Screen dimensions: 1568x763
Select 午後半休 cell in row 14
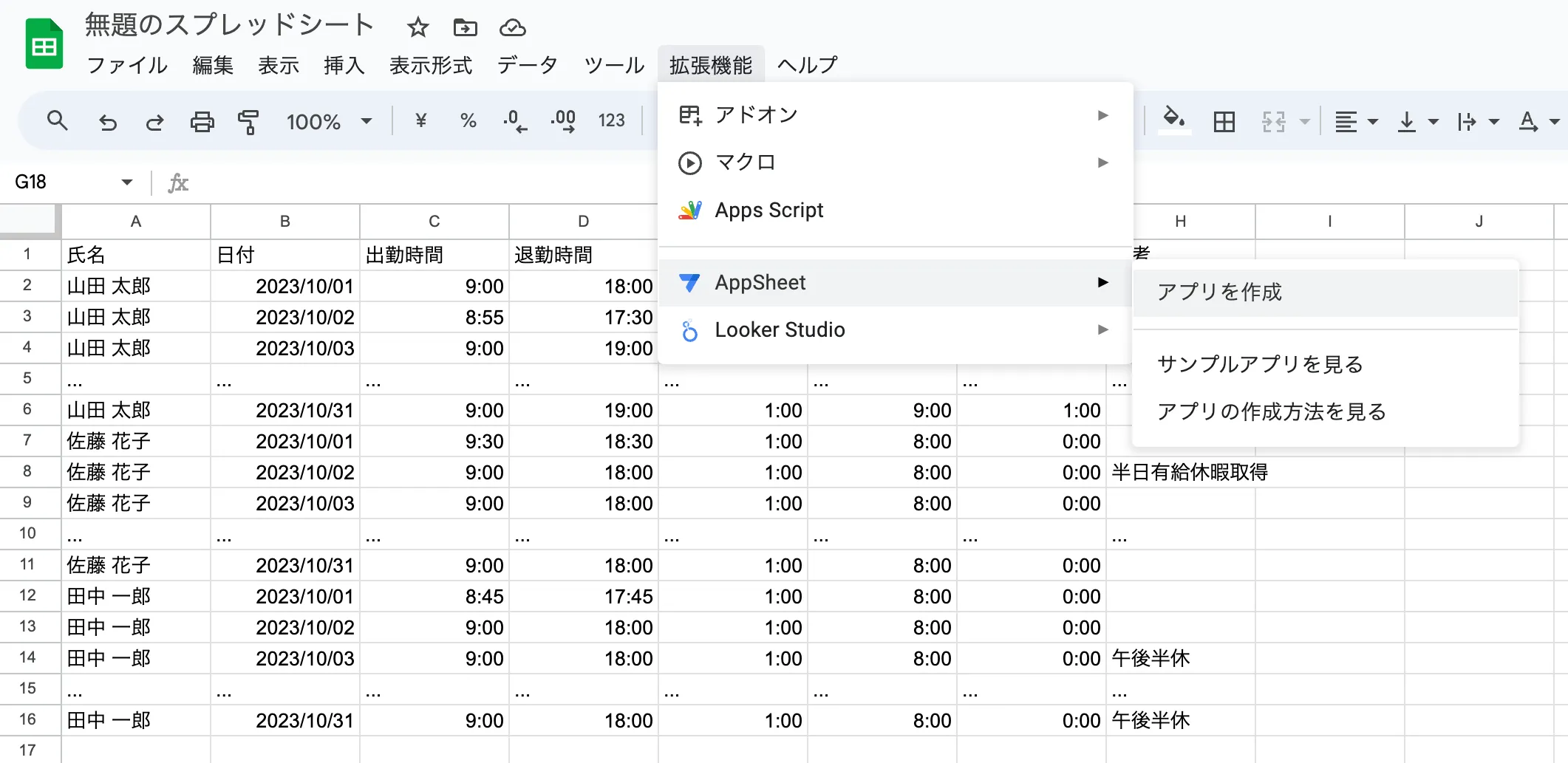1181,658
